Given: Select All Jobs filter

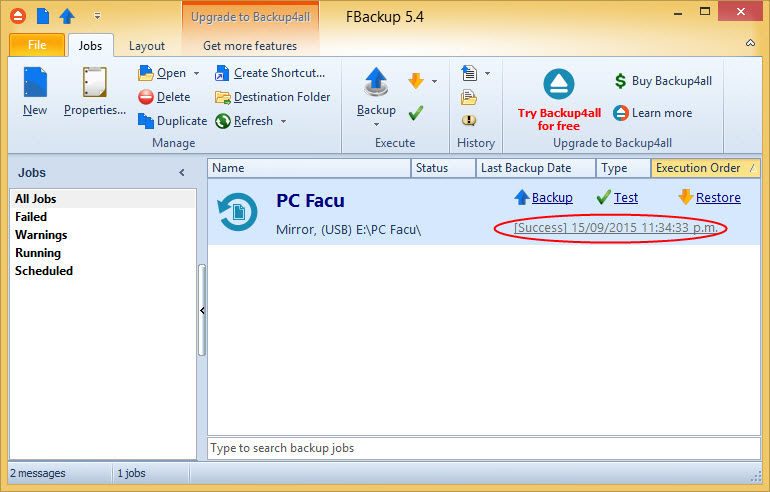Looking at the screenshot, I should click(103, 199).
